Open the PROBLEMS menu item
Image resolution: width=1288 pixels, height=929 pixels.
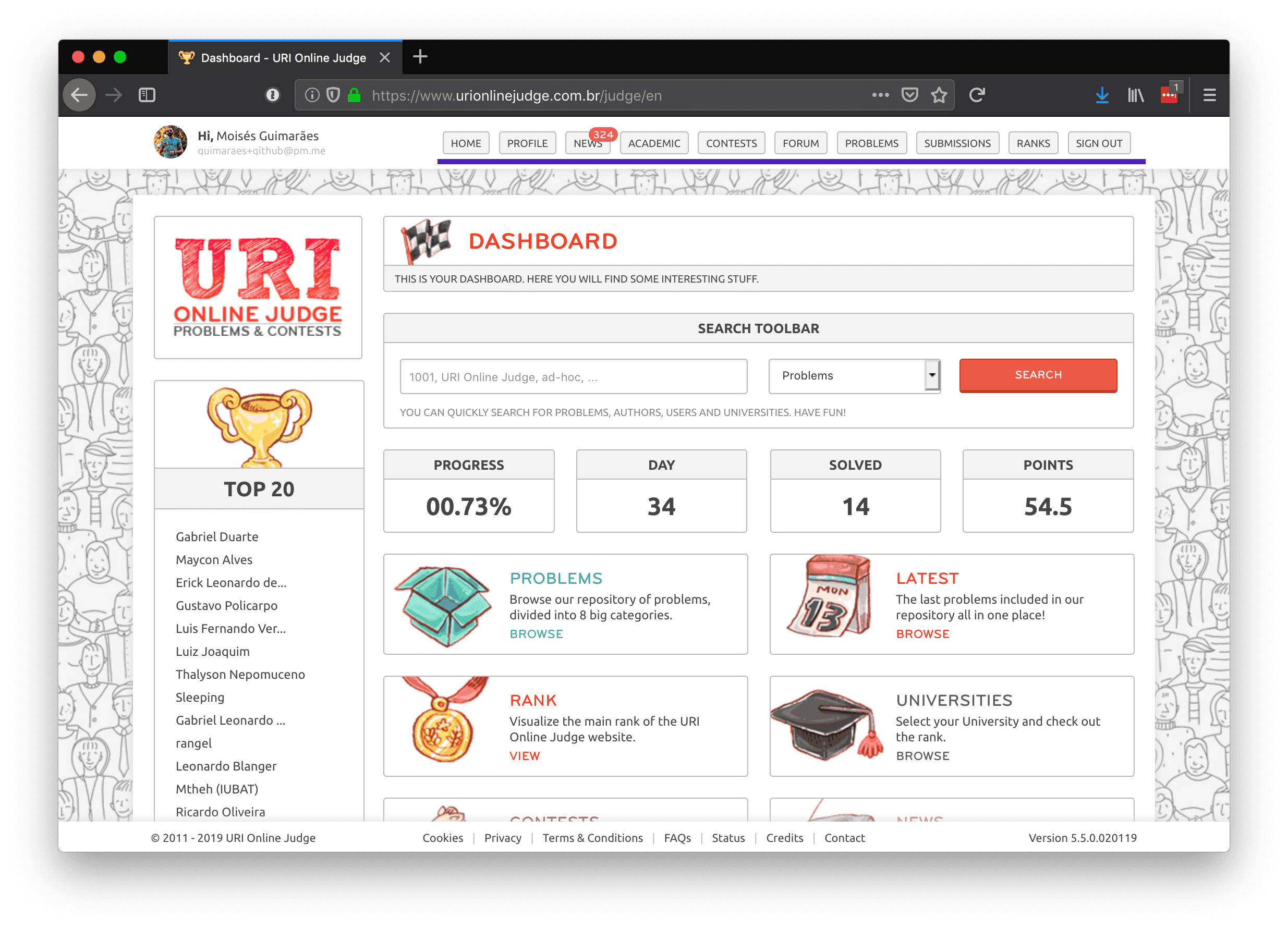(x=872, y=143)
